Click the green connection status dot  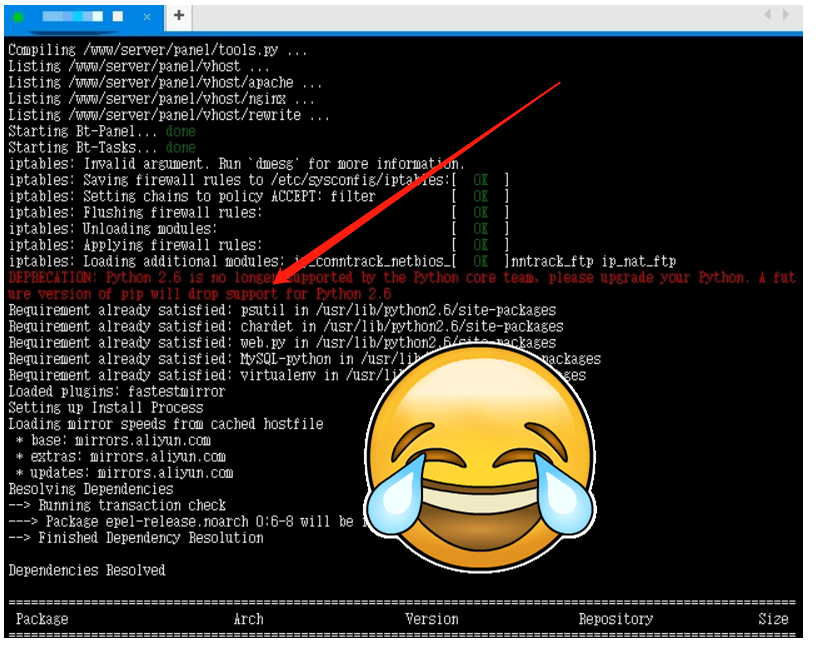pyautogui.click(x=18, y=17)
